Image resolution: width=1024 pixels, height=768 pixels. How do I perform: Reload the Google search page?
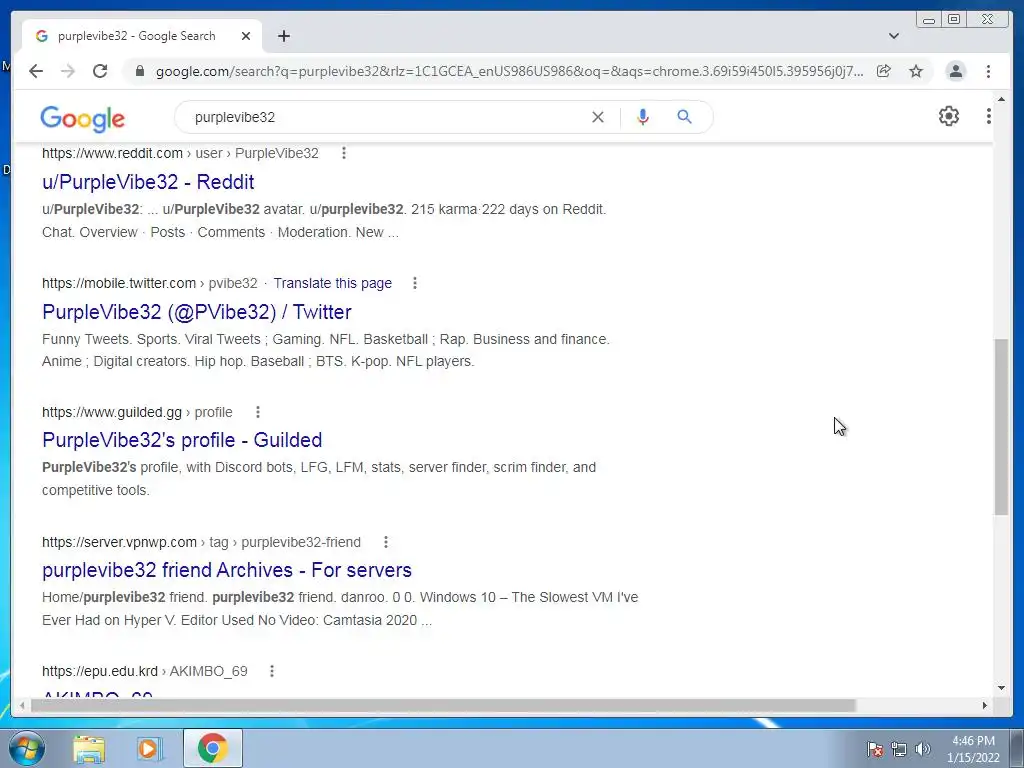coord(100,71)
